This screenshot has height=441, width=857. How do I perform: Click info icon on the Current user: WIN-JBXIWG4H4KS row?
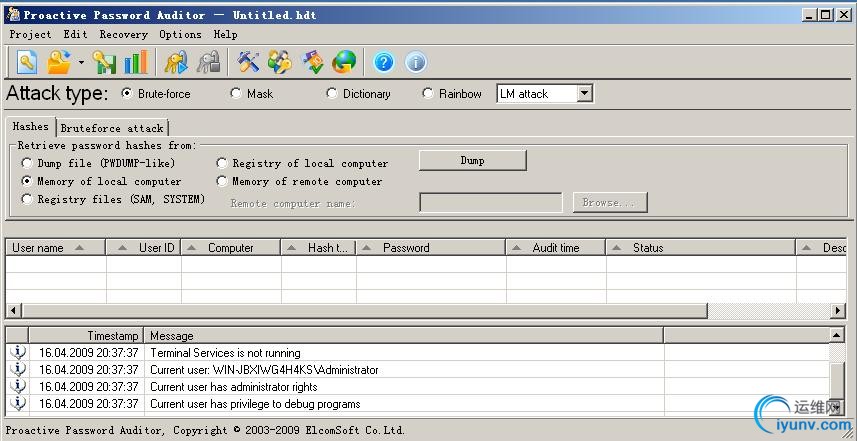17,369
